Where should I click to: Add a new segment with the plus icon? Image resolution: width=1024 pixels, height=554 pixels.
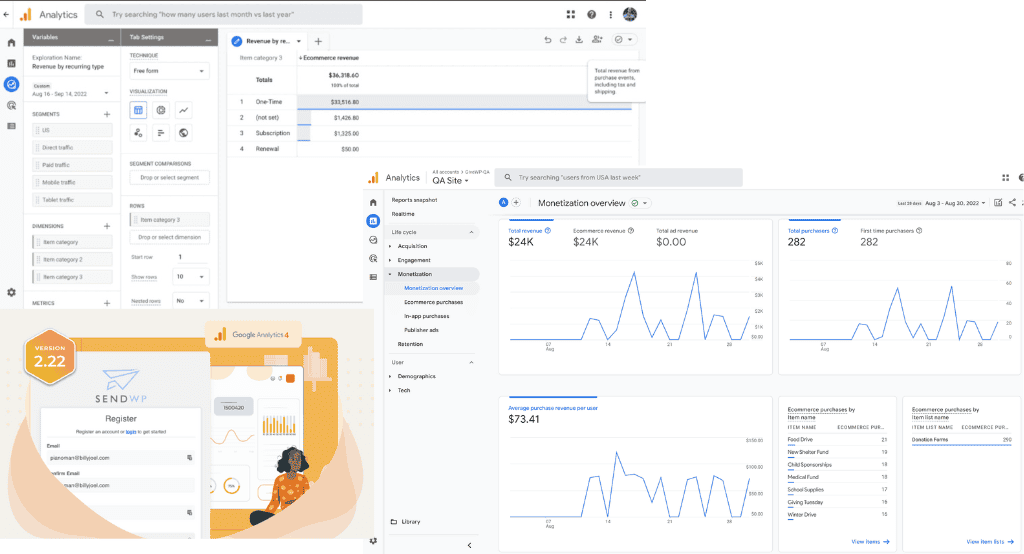(107, 114)
